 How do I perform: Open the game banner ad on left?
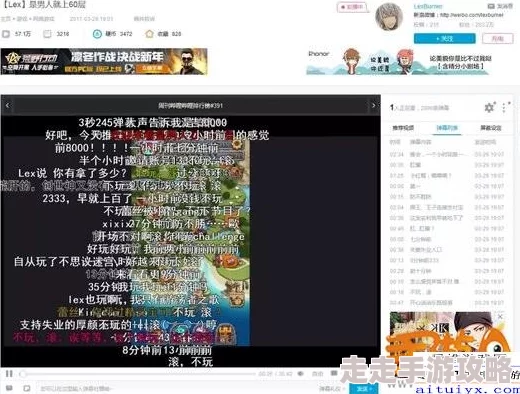pos(104,61)
